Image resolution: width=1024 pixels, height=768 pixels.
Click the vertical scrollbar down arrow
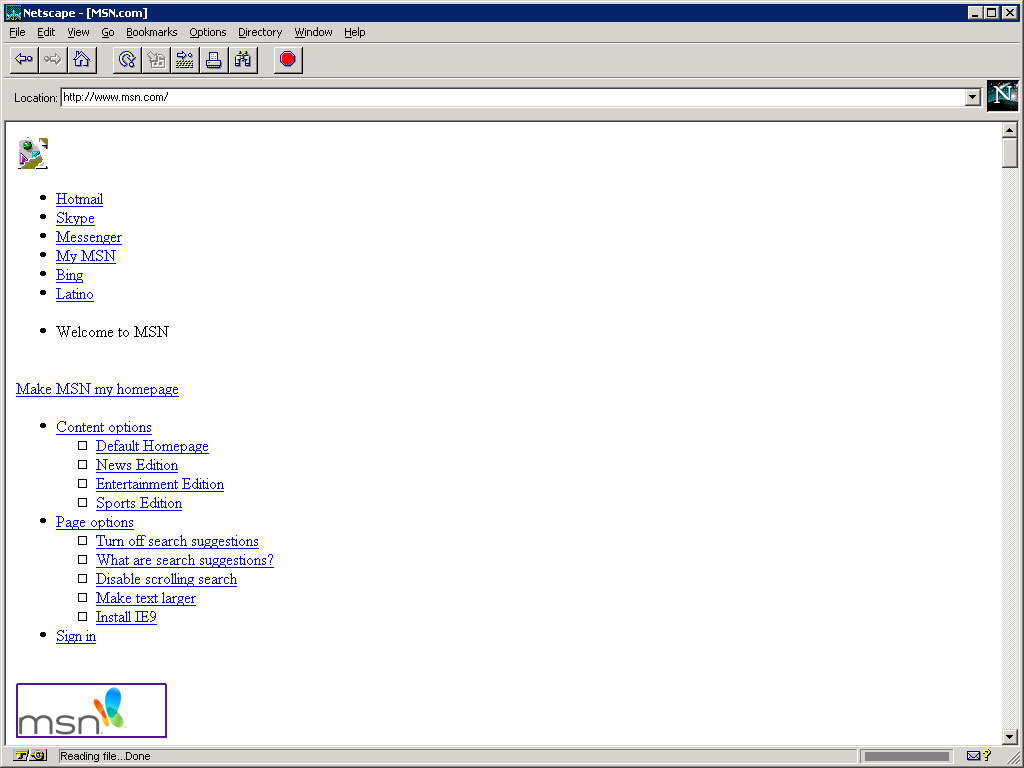pos(1010,737)
